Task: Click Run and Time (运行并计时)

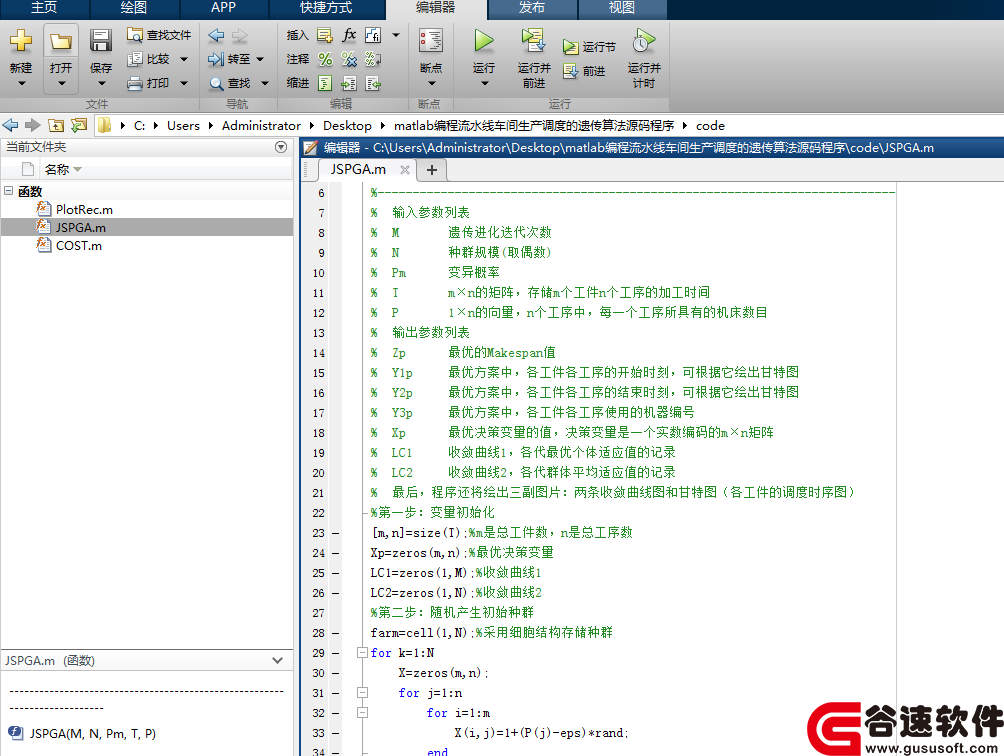Action: coord(644,58)
